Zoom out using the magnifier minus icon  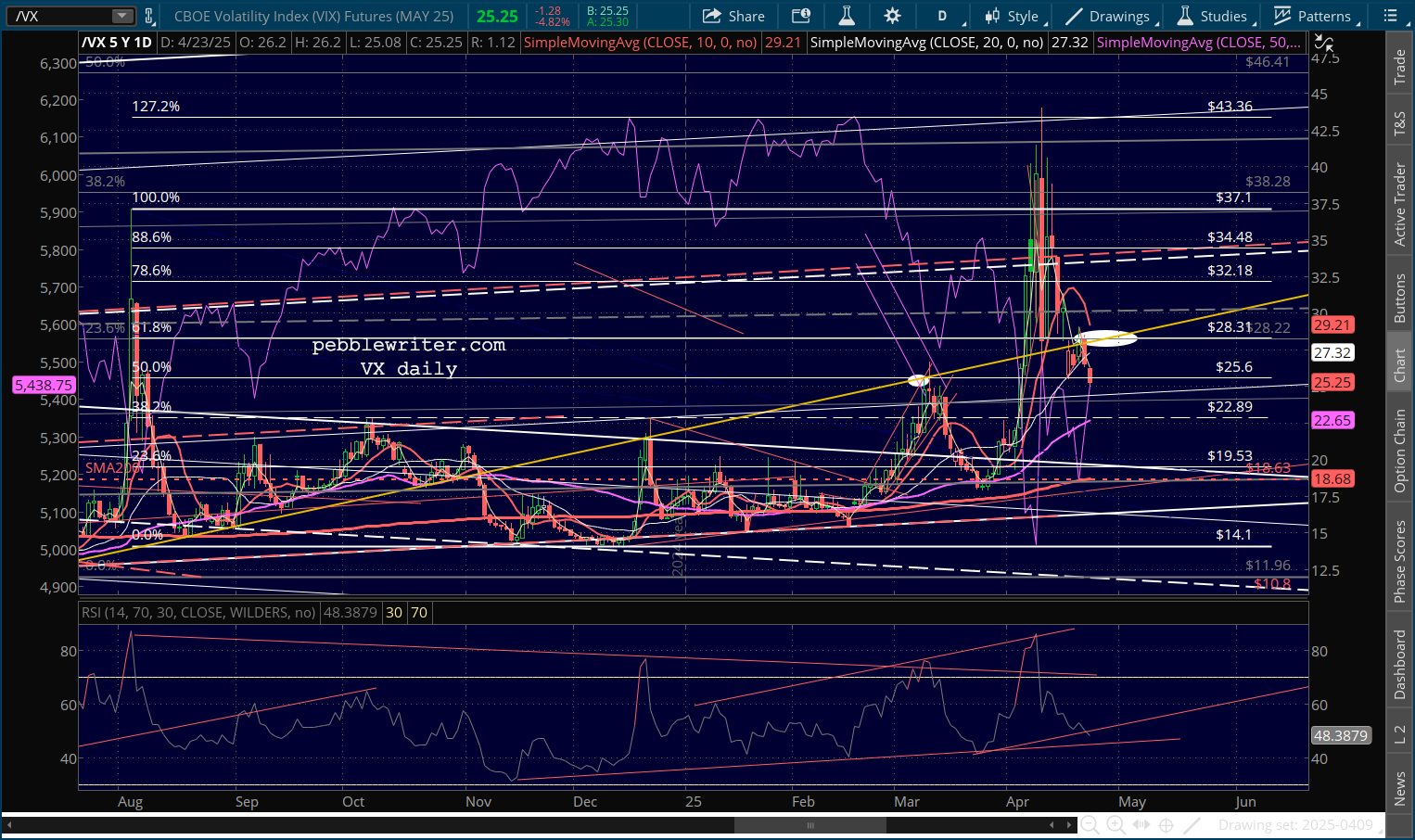click(1090, 825)
